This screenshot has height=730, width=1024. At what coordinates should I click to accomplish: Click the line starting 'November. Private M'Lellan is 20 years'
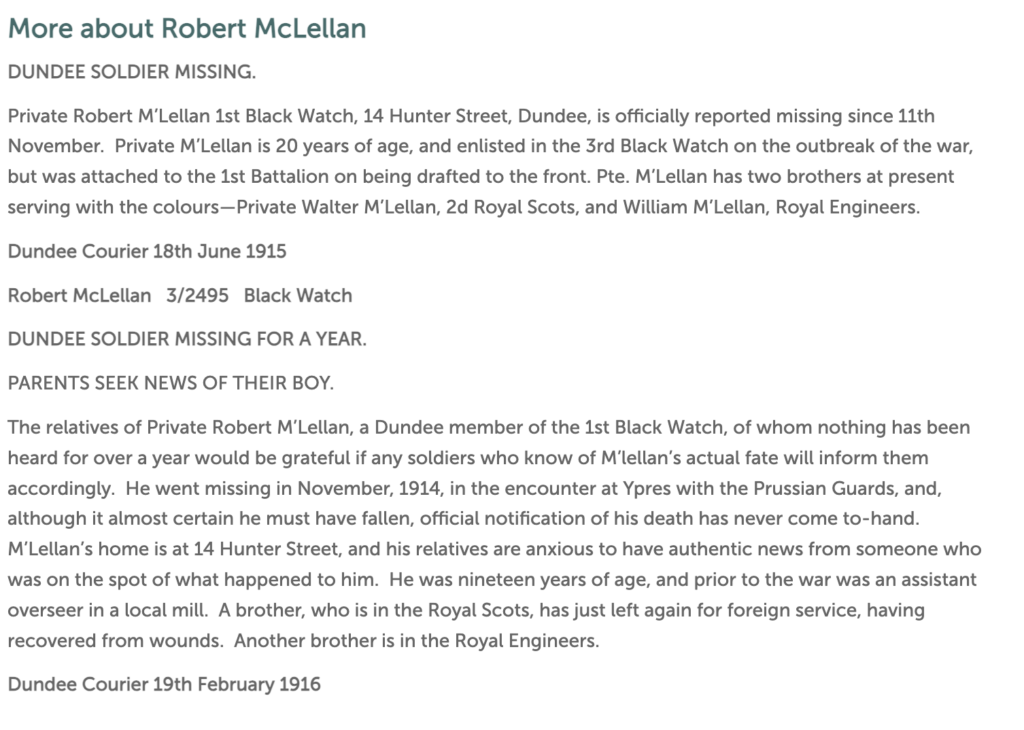click(490, 146)
